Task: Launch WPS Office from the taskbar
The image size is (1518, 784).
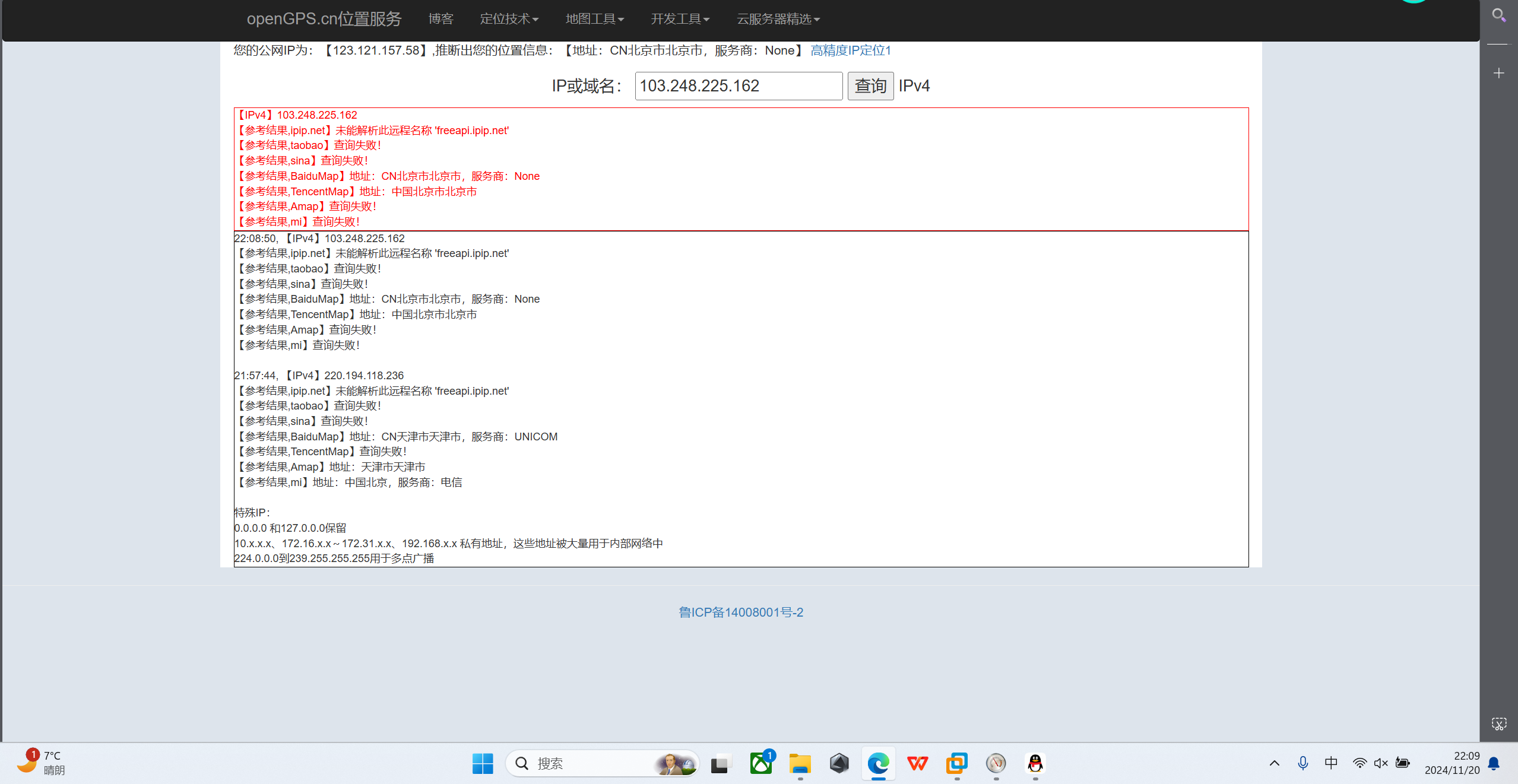Action: pyautogui.click(x=917, y=763)
